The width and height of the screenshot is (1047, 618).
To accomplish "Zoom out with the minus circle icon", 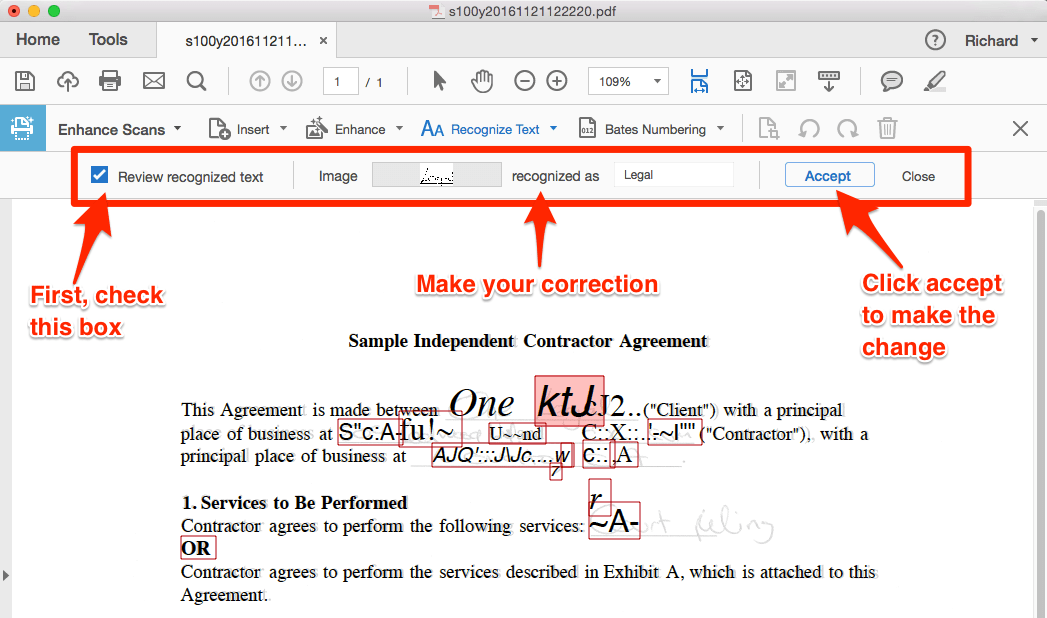I will click(x=524, y=81).
